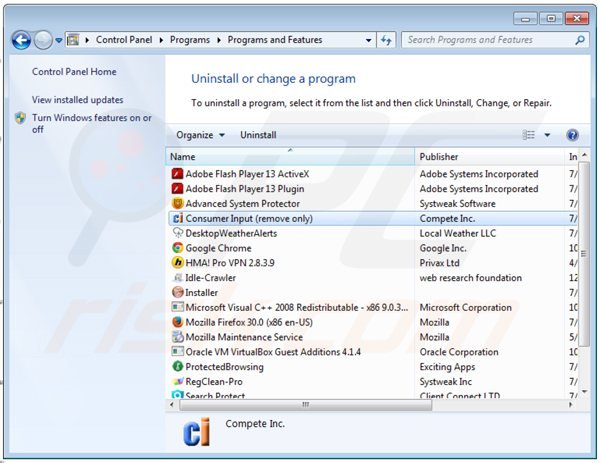Click the RegClean-Pro icon

(x=178, y=381)
